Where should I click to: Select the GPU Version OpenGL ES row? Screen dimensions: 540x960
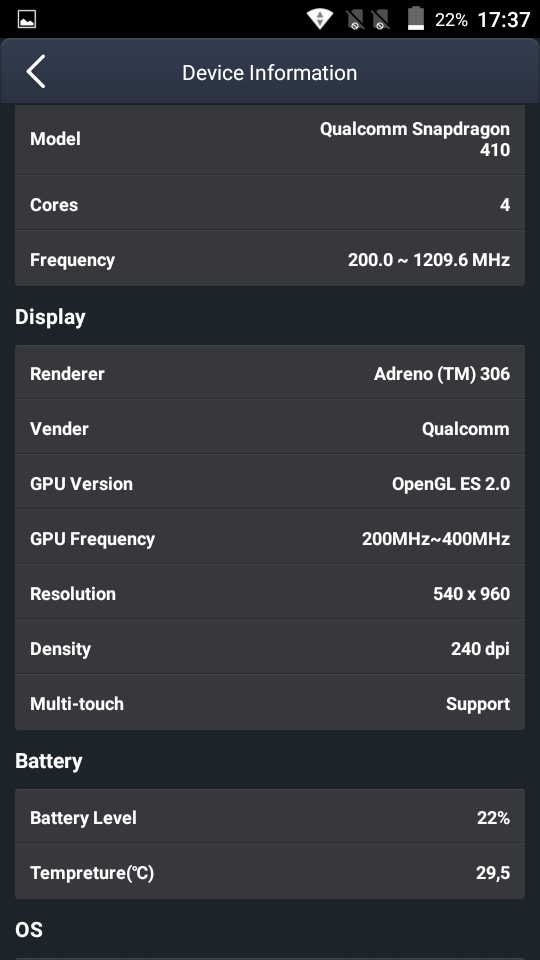tap(270, 483)
